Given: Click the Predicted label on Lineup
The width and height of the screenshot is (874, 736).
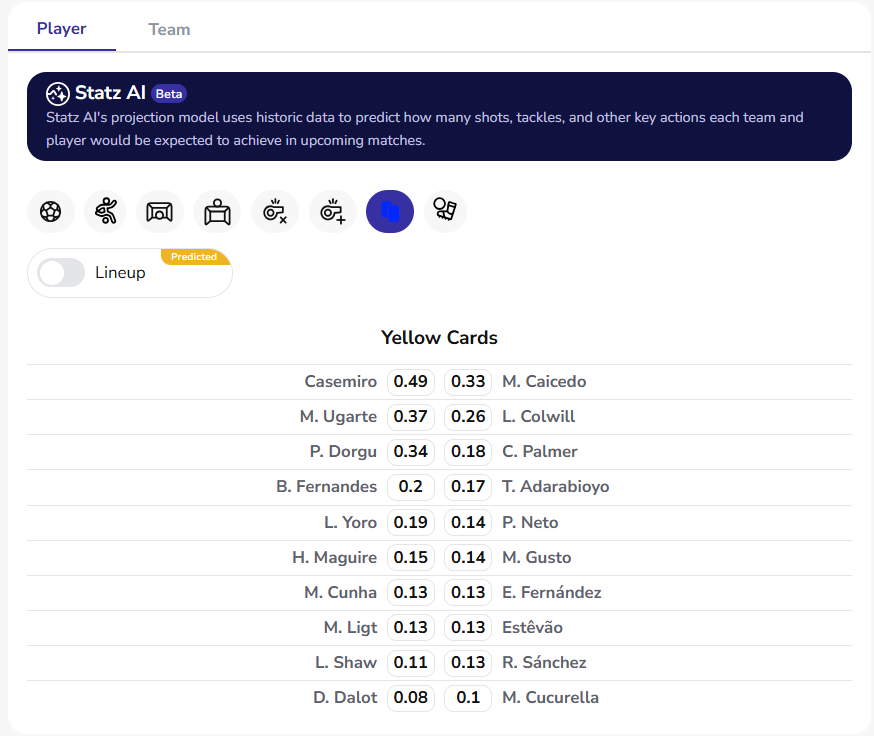Looking at the screenshot, I should pyautogui.click(x=194, y=257).
